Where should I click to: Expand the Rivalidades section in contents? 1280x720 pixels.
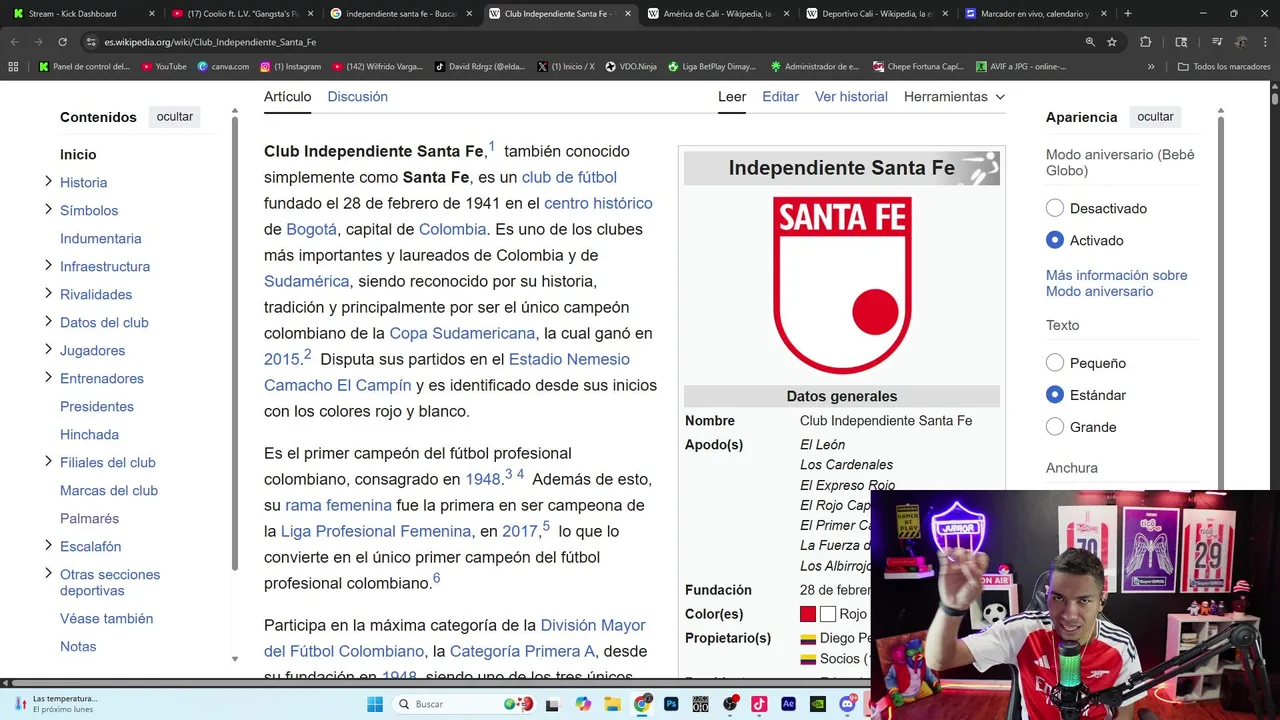(x=48, y=293)
